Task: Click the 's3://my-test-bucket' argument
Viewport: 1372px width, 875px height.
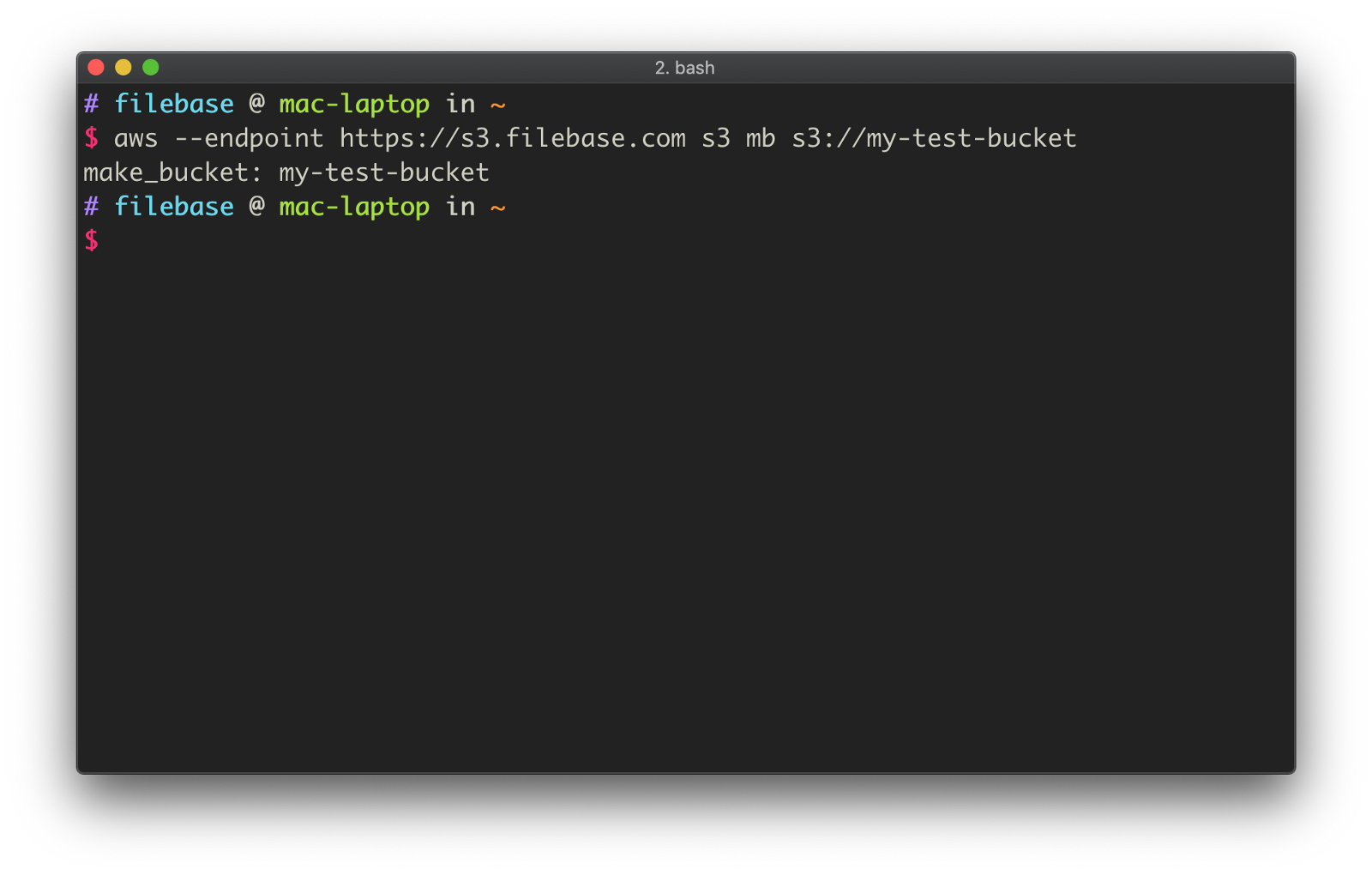Action: click(934, 138)
